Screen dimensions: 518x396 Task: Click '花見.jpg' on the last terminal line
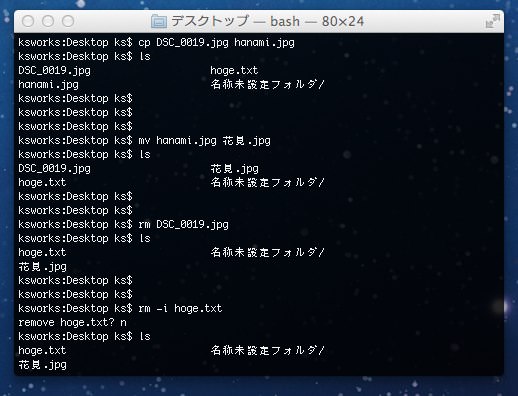pos(42,365)
